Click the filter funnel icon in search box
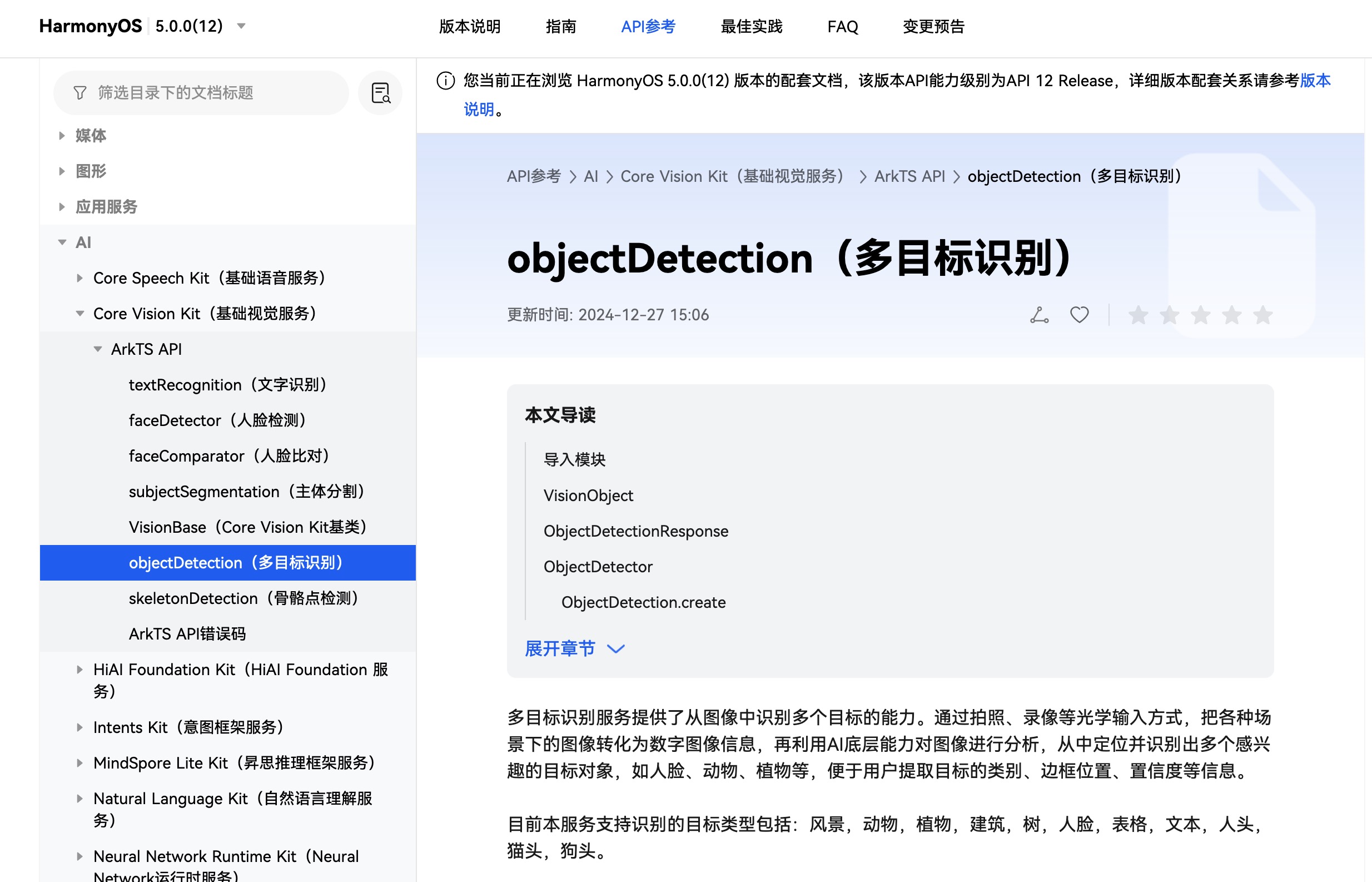The height and width of the screenshot is (882, 1372). point(80,93)
